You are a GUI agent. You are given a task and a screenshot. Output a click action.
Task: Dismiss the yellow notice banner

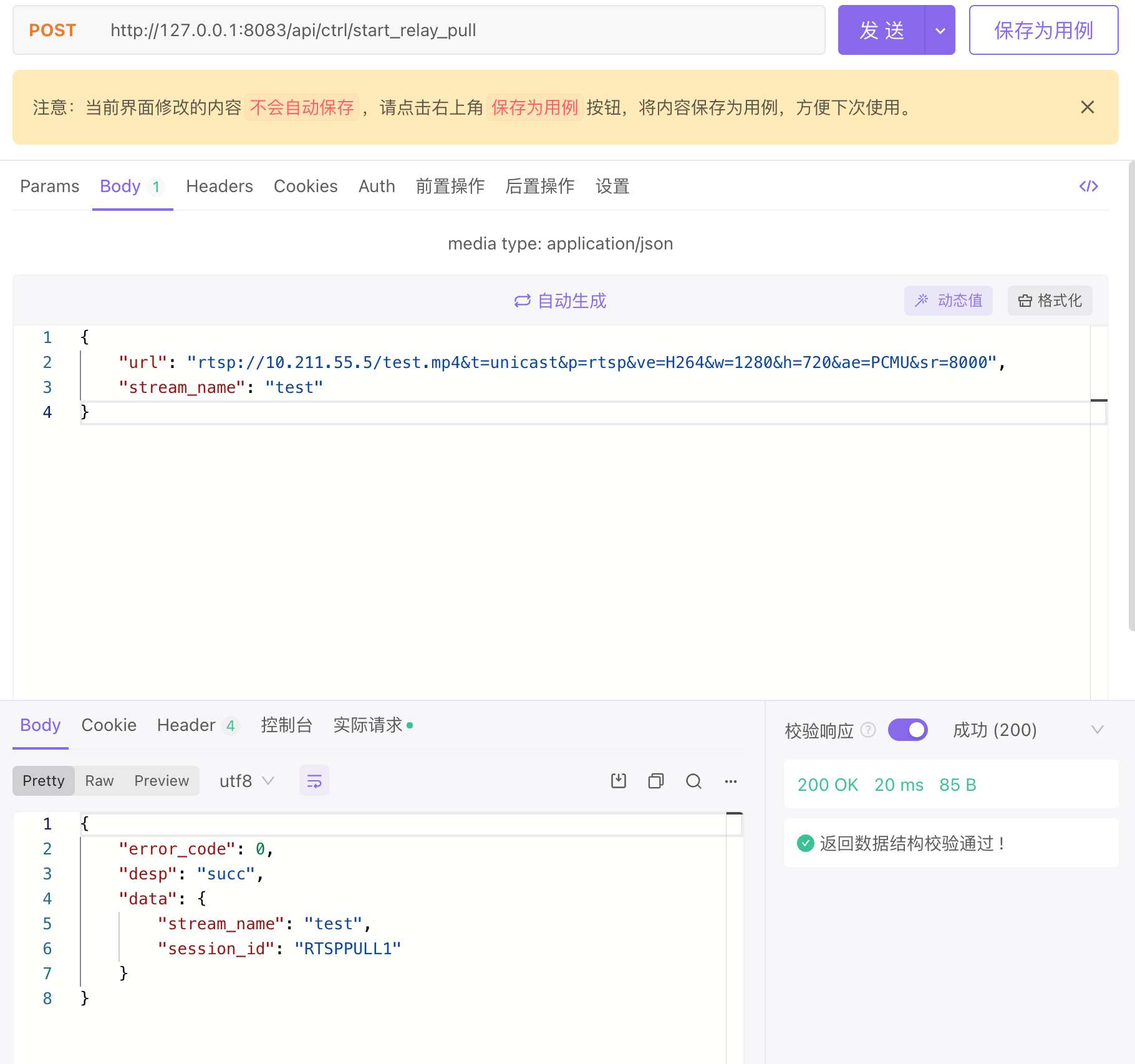point(1087,107)
